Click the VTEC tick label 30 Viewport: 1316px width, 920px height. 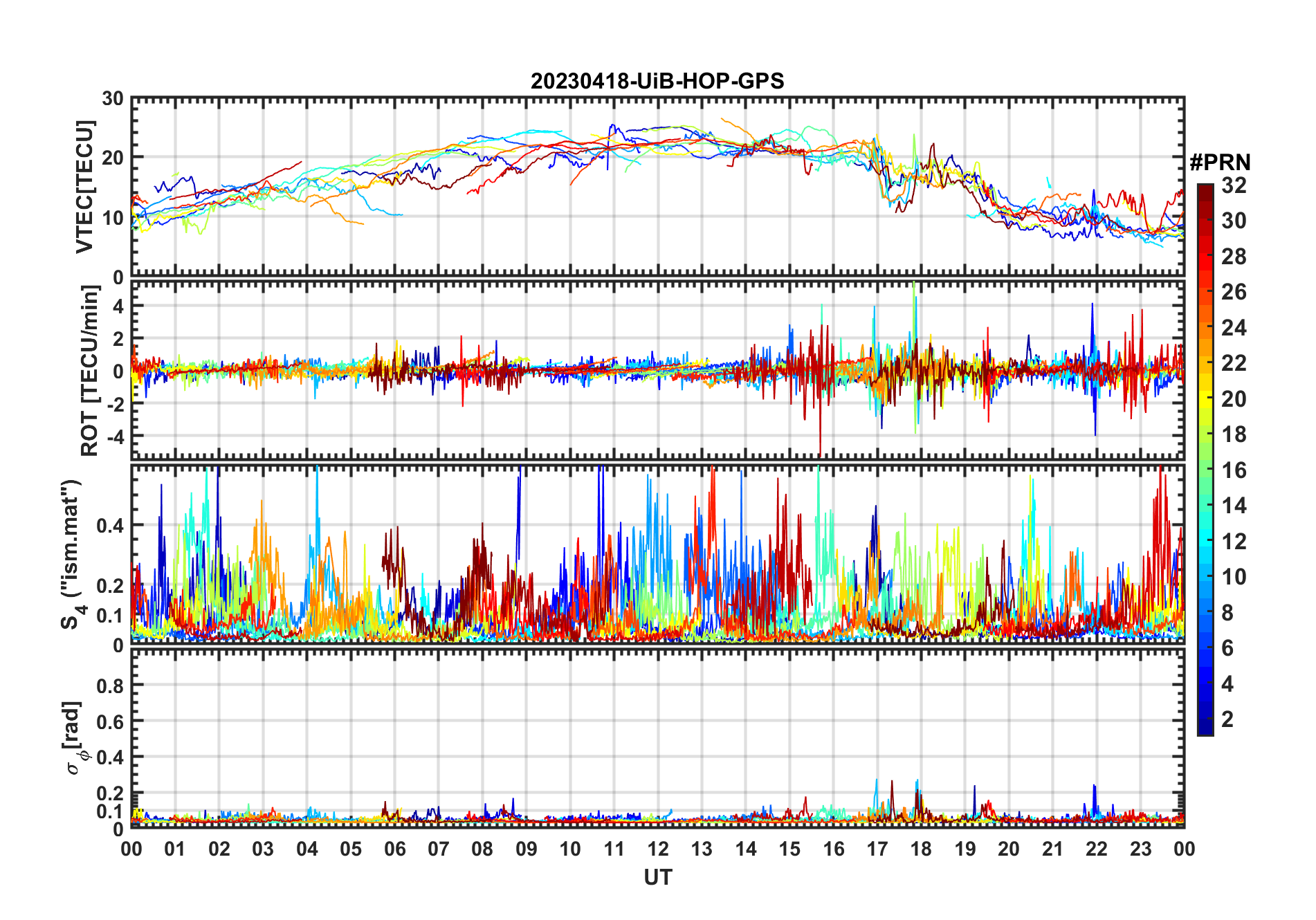click(113, 99)
